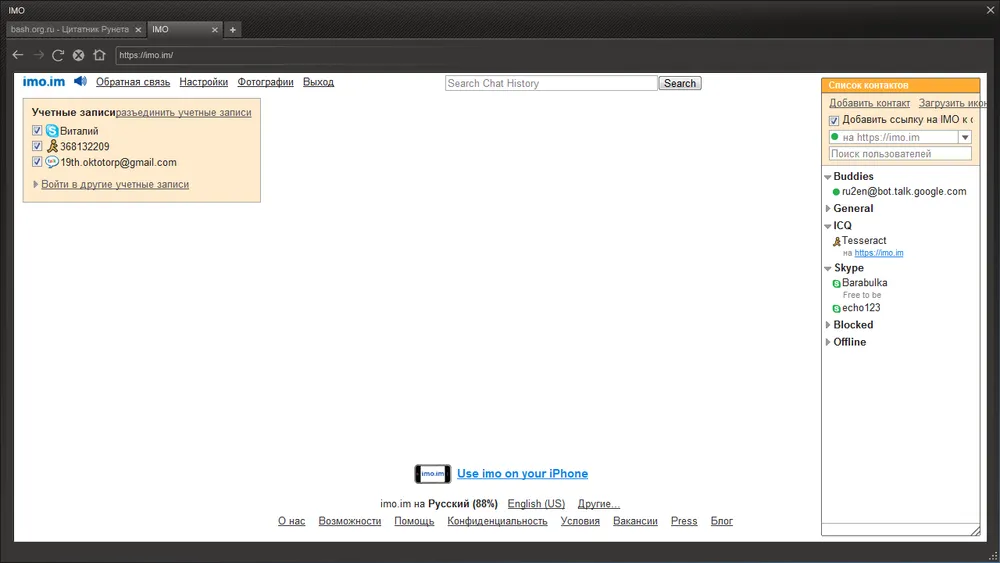This screenshot has width=1000, height=563.
Task: Uncheck the 19th.oktotorp@gmail.com account checkbox
Action: (x=37, y=162)
